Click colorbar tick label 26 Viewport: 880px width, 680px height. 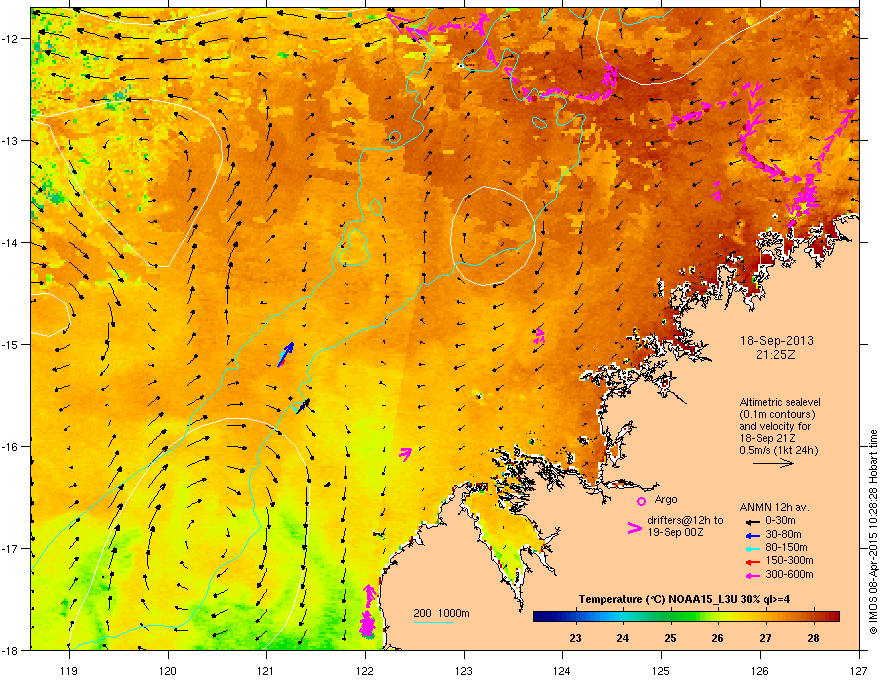[718, 638]
